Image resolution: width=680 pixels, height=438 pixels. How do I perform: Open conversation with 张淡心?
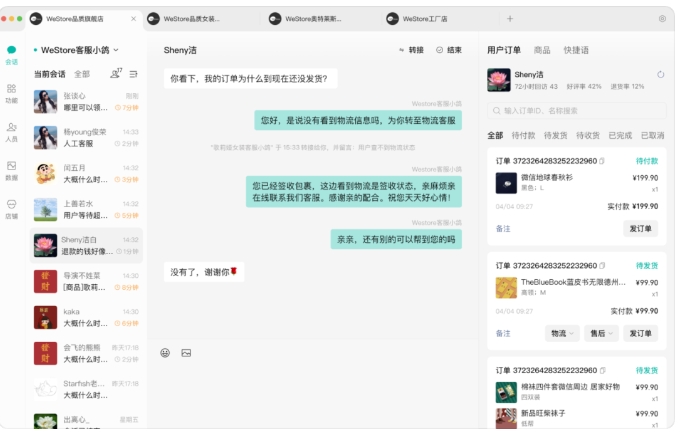pyautogui.click(x=86, y=101)
